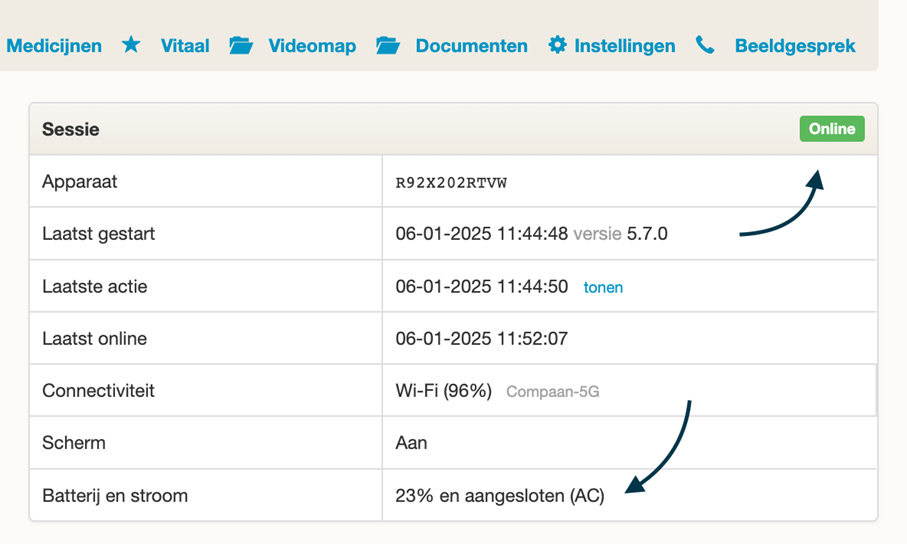Select the device ID R92X202RTVW

[451, 183]
